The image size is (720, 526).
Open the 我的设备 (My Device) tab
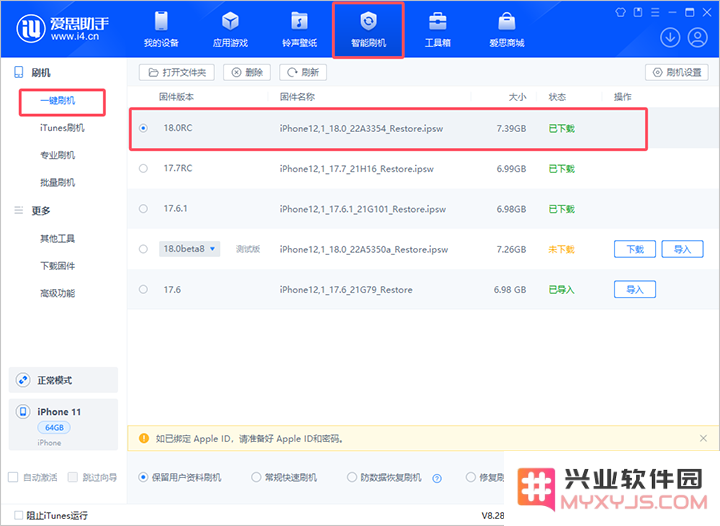[x=161, y=30]
